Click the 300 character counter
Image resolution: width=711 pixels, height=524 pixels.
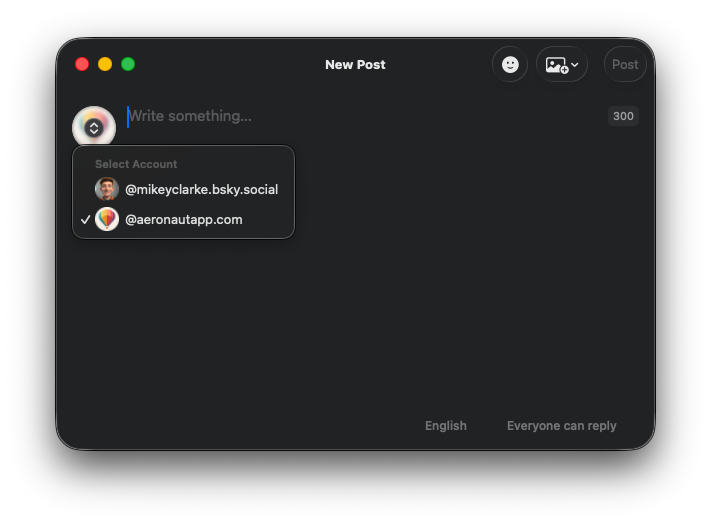[623, 116]
